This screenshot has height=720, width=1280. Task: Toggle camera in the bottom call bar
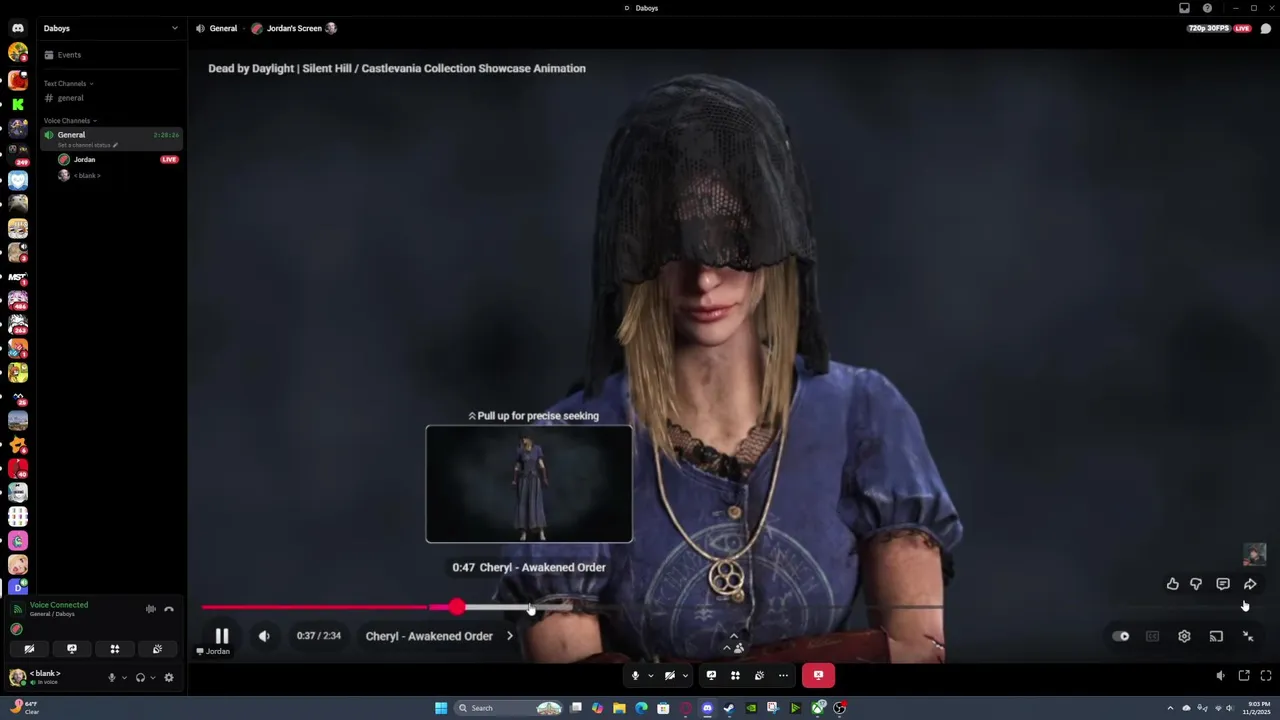669,676
